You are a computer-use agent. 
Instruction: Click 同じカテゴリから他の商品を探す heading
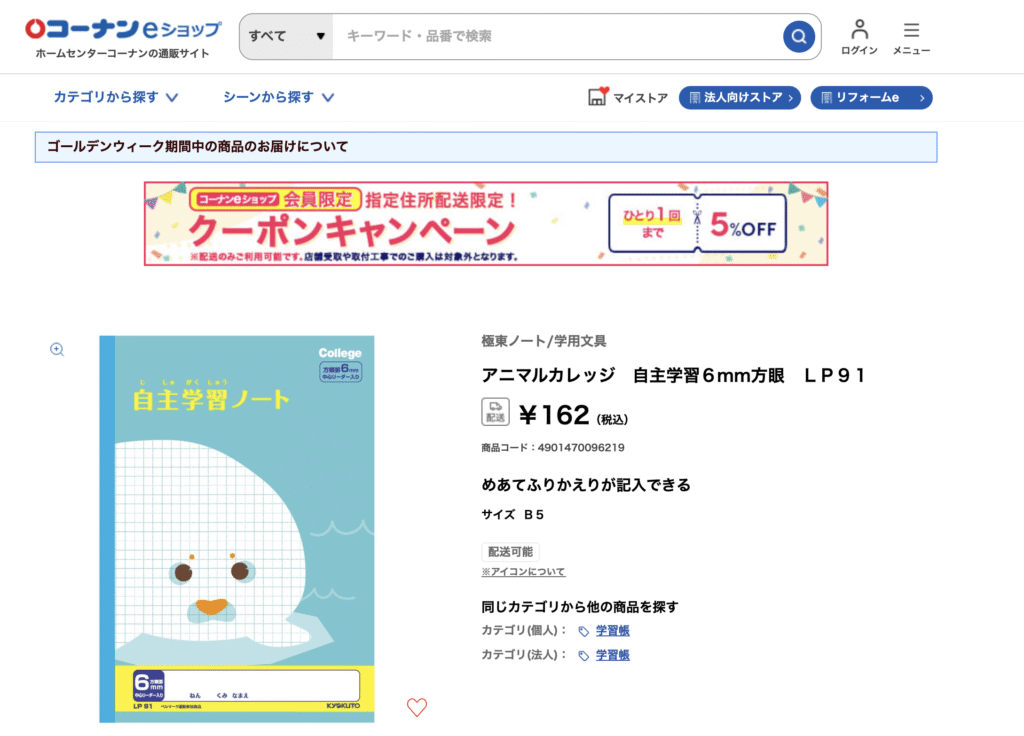[x=580, y=607]
